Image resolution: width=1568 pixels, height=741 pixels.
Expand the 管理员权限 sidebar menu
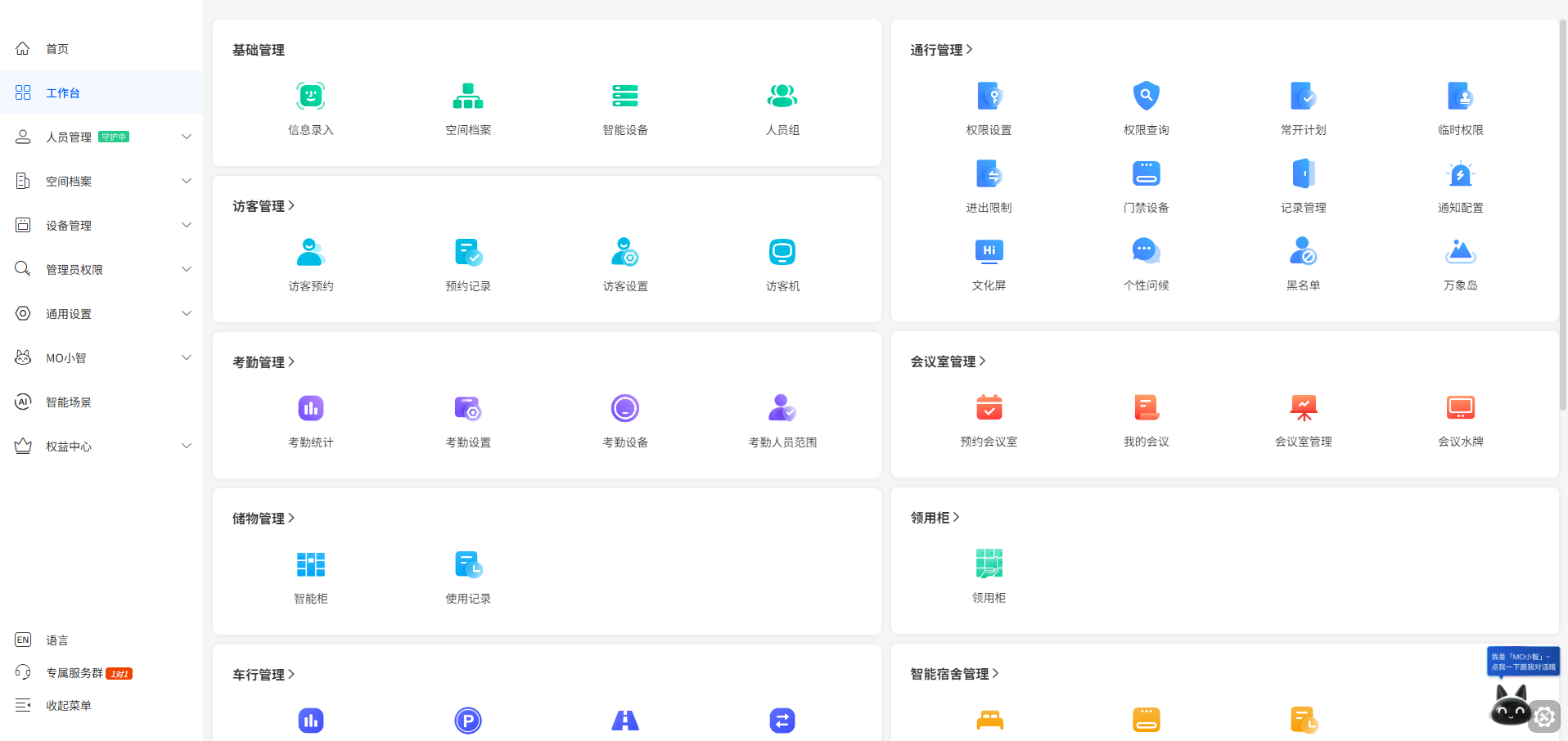[x=101, y=269]
